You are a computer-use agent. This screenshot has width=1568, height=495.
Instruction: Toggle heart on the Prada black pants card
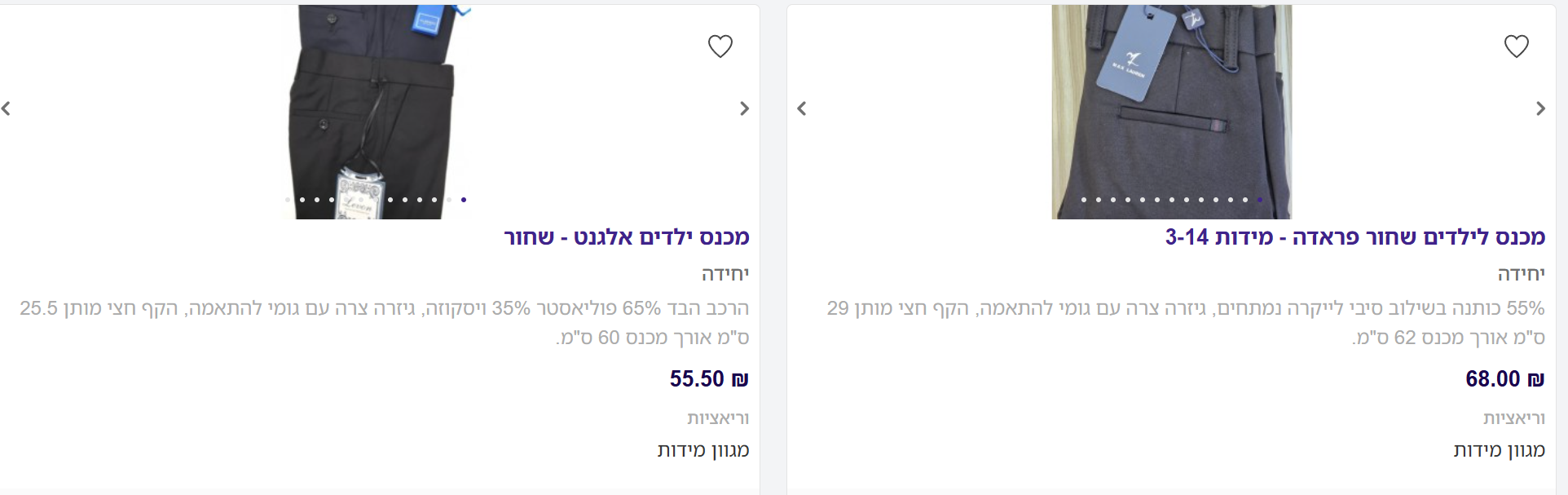(1516, 46)
